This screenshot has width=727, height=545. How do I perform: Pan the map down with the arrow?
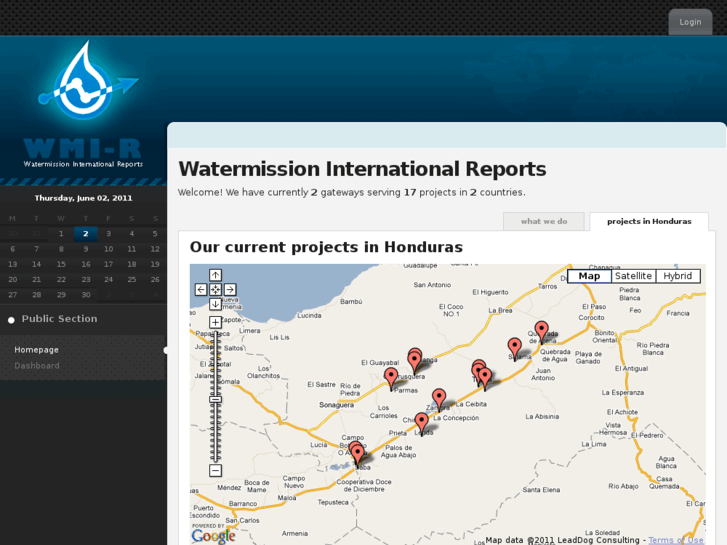click(215, 304)
